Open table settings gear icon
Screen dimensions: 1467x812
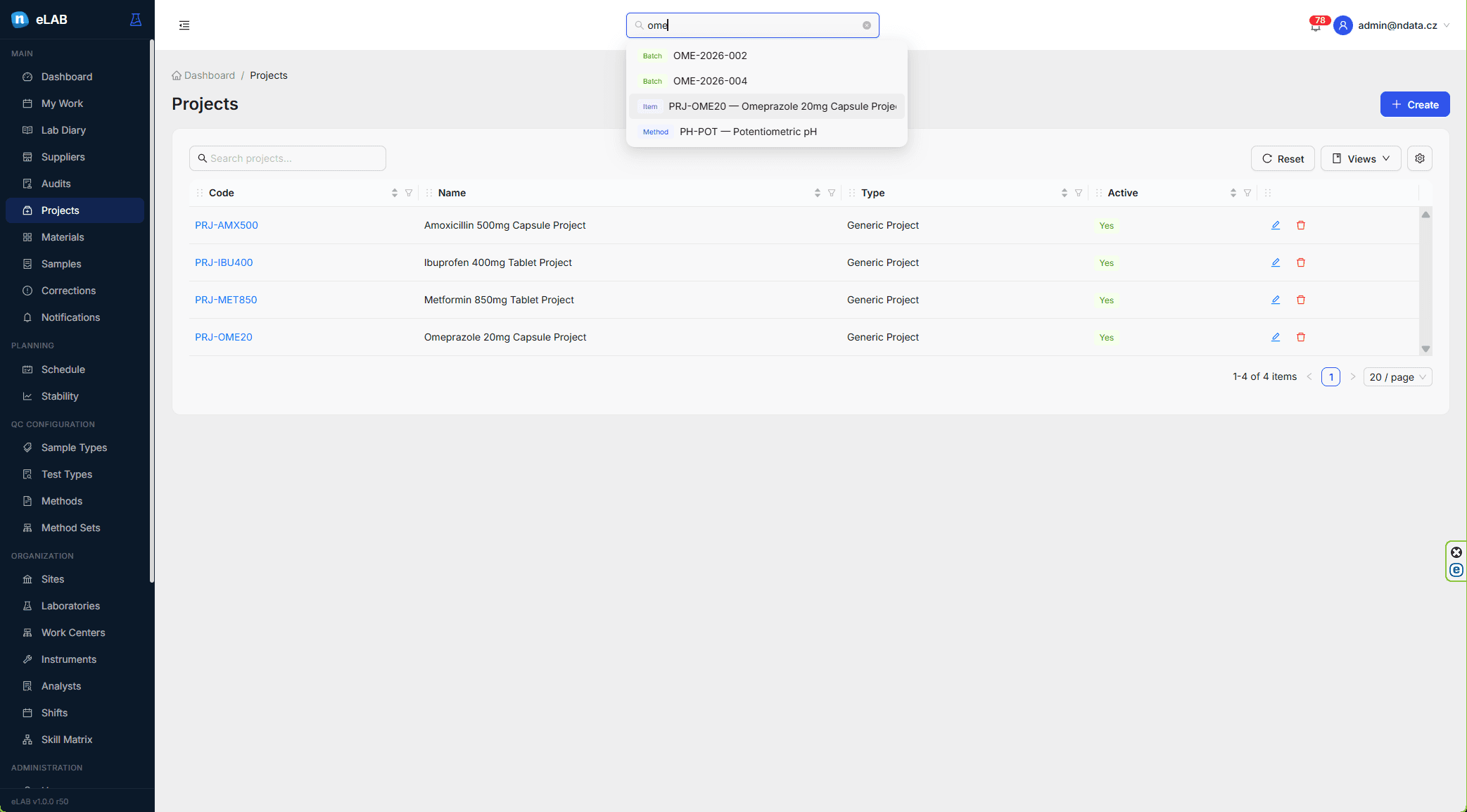(x=1420, y=158)
